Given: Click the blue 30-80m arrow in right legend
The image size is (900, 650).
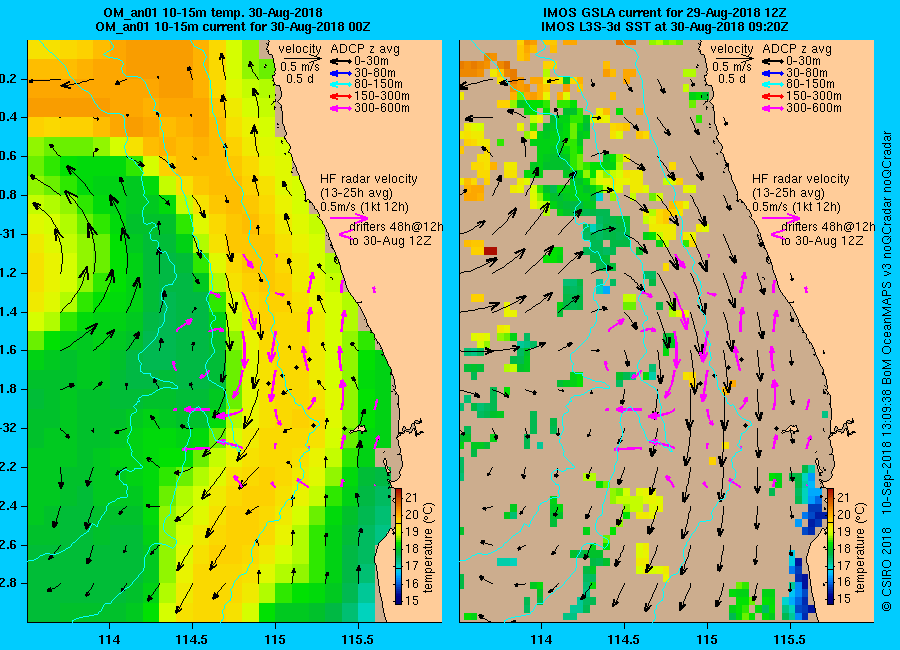Looking at the screenshot, I should coord(773,73).
